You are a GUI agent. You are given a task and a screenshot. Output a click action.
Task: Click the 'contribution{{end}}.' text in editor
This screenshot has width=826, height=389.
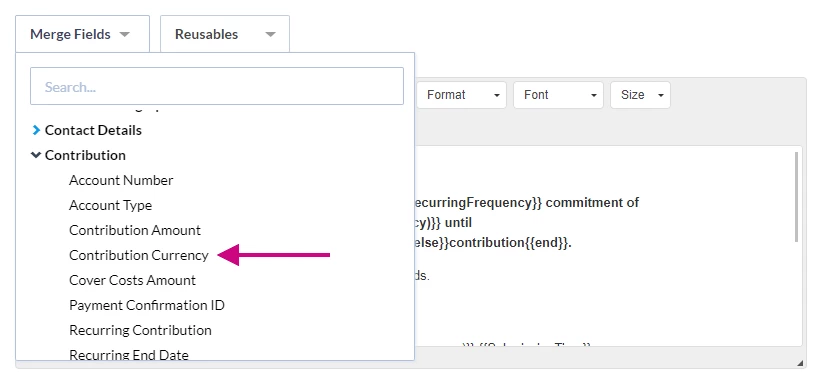click(510, 243)
